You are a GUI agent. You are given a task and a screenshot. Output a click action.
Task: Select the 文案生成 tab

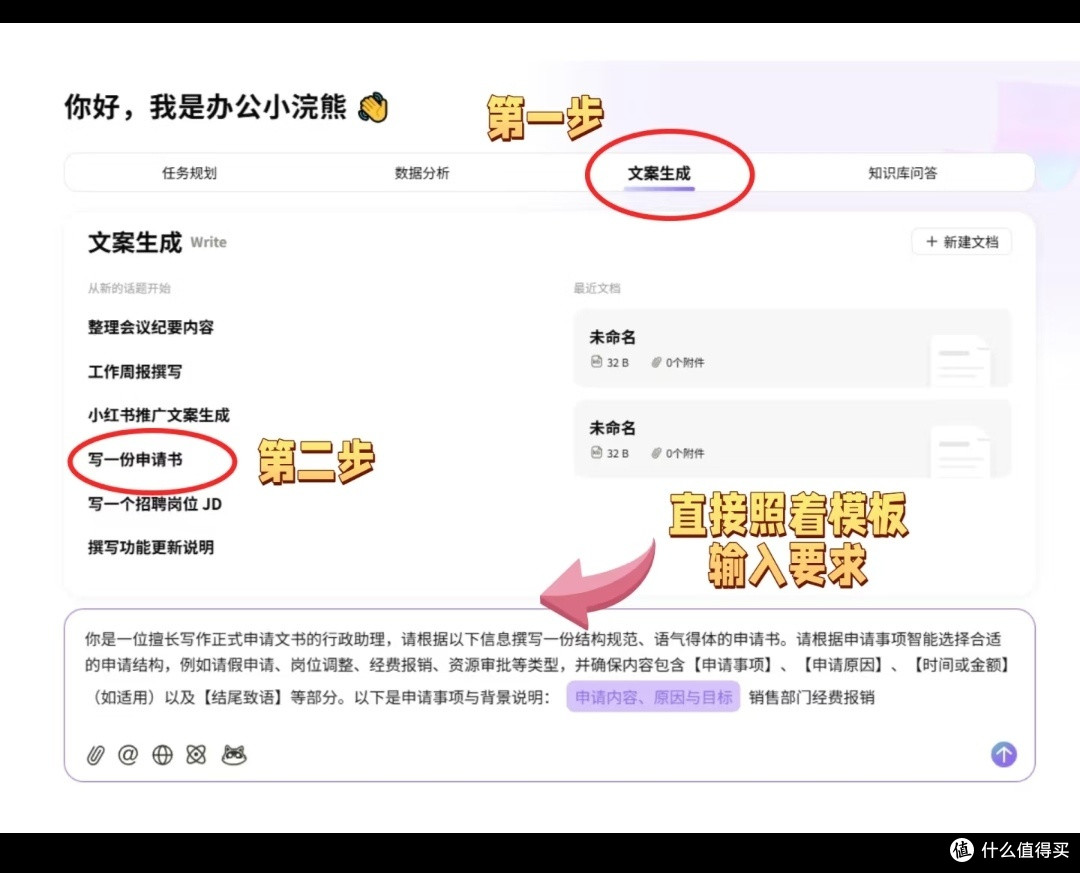[659, 173]
